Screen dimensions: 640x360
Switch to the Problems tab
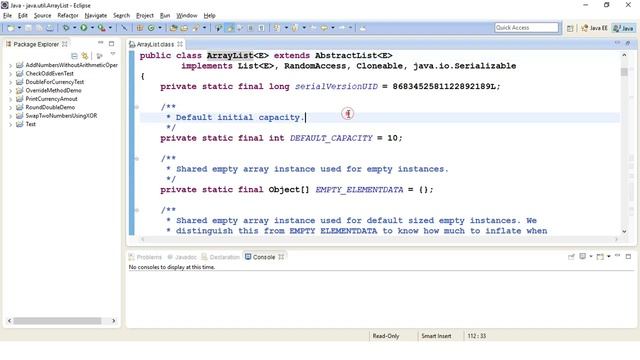click(x=145, y=257)
